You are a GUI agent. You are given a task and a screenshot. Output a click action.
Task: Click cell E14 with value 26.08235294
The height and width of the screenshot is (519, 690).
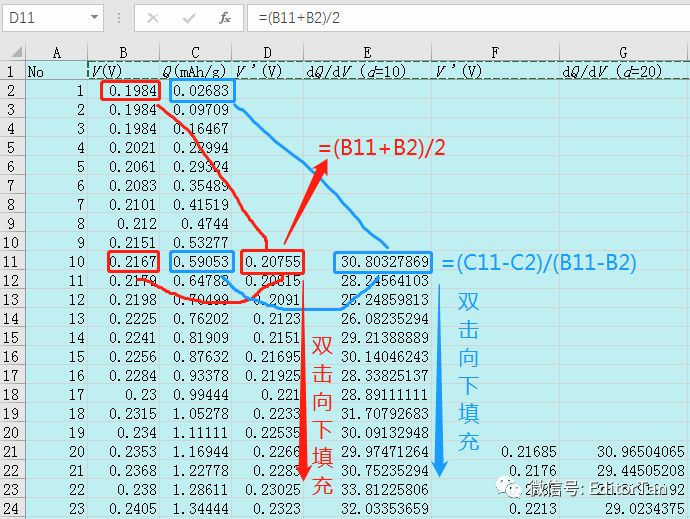pyautogui.click(x=367, y=319)
